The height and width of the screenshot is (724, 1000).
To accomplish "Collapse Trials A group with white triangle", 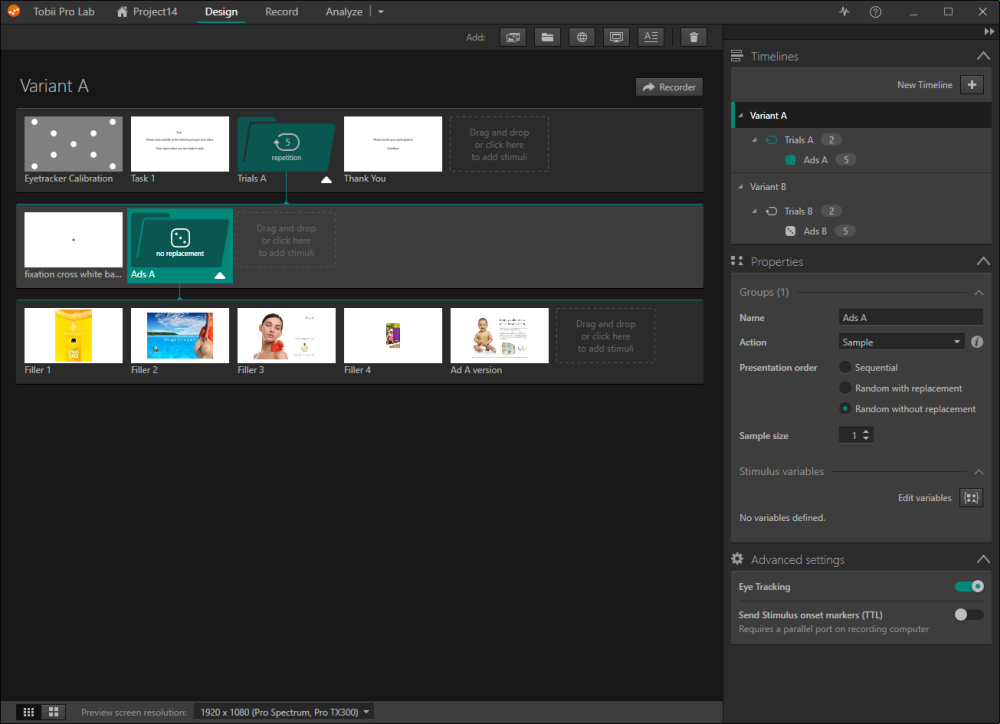I will tap(327, 180).
